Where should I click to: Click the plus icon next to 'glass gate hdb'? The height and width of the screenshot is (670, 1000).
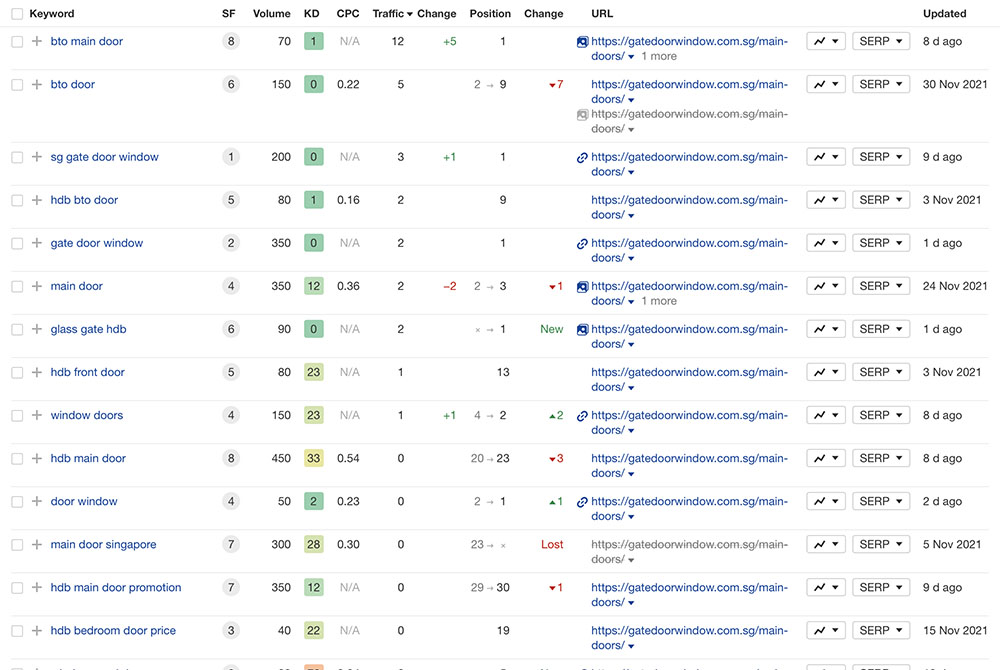tap(37, 329)
